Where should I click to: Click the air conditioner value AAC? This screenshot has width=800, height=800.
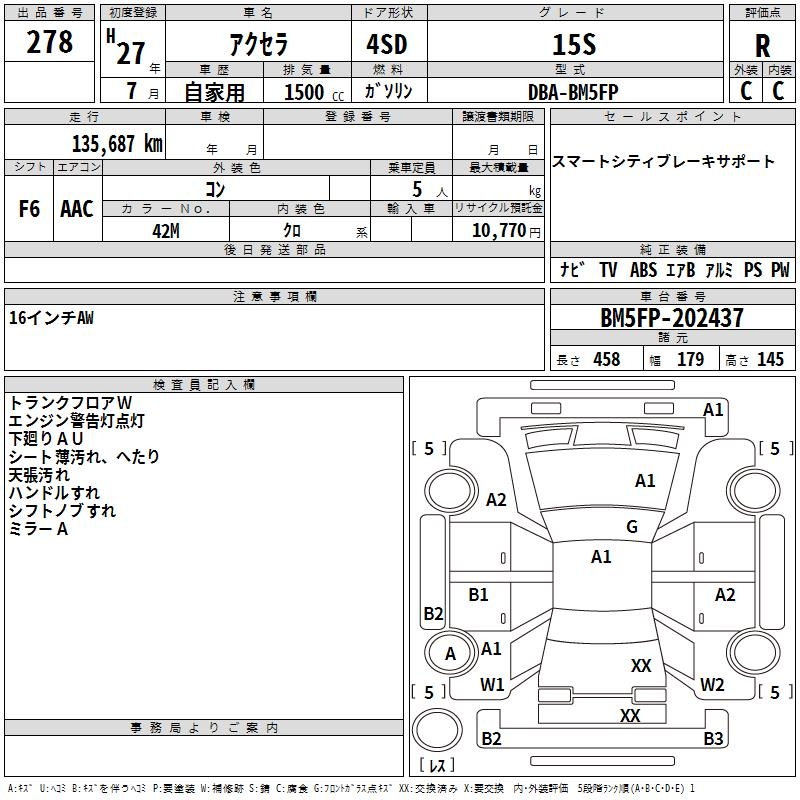(x=77, y=209)
